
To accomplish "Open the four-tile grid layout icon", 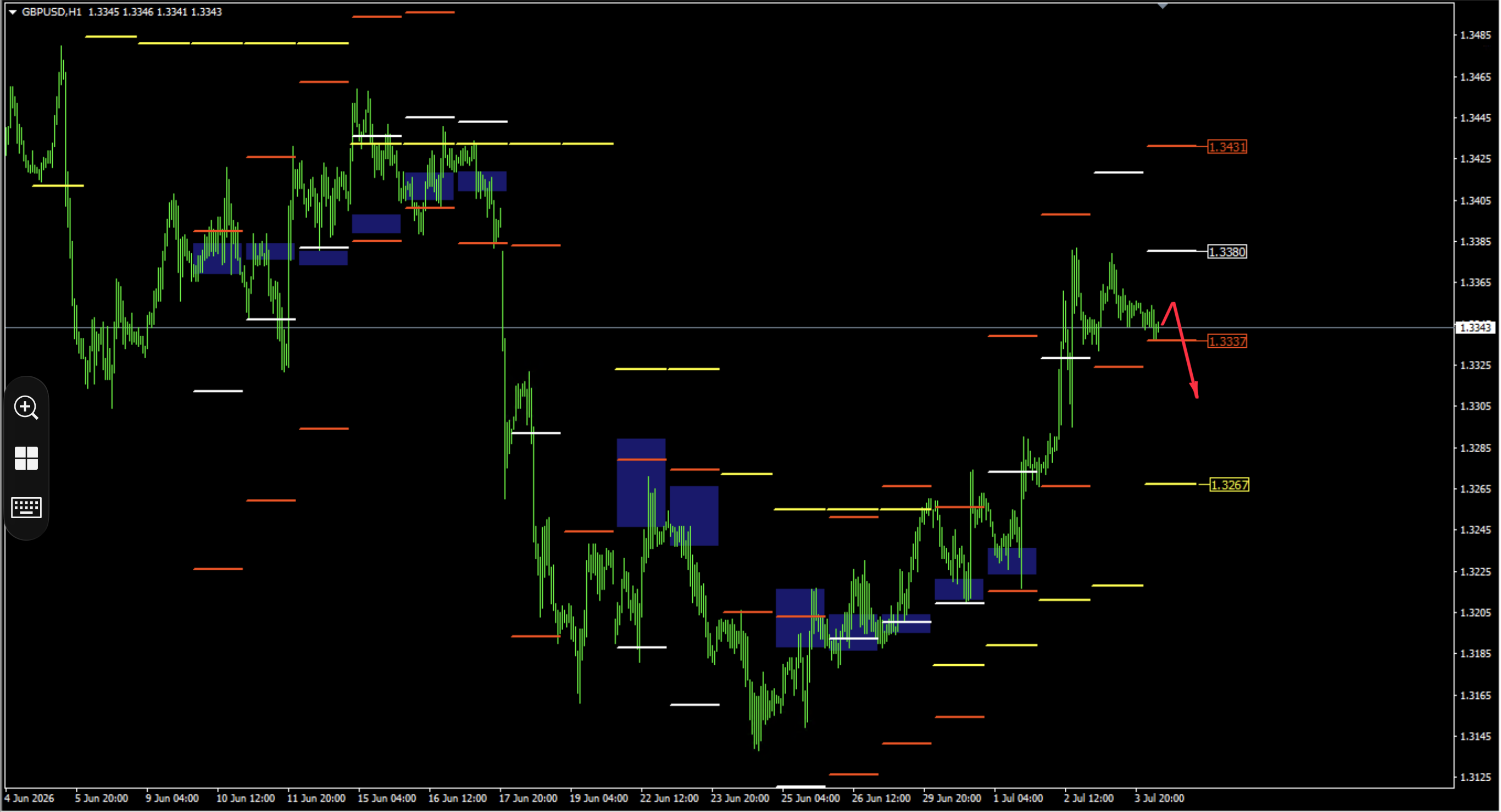I will pyautogui.click(x=26, y=458).
